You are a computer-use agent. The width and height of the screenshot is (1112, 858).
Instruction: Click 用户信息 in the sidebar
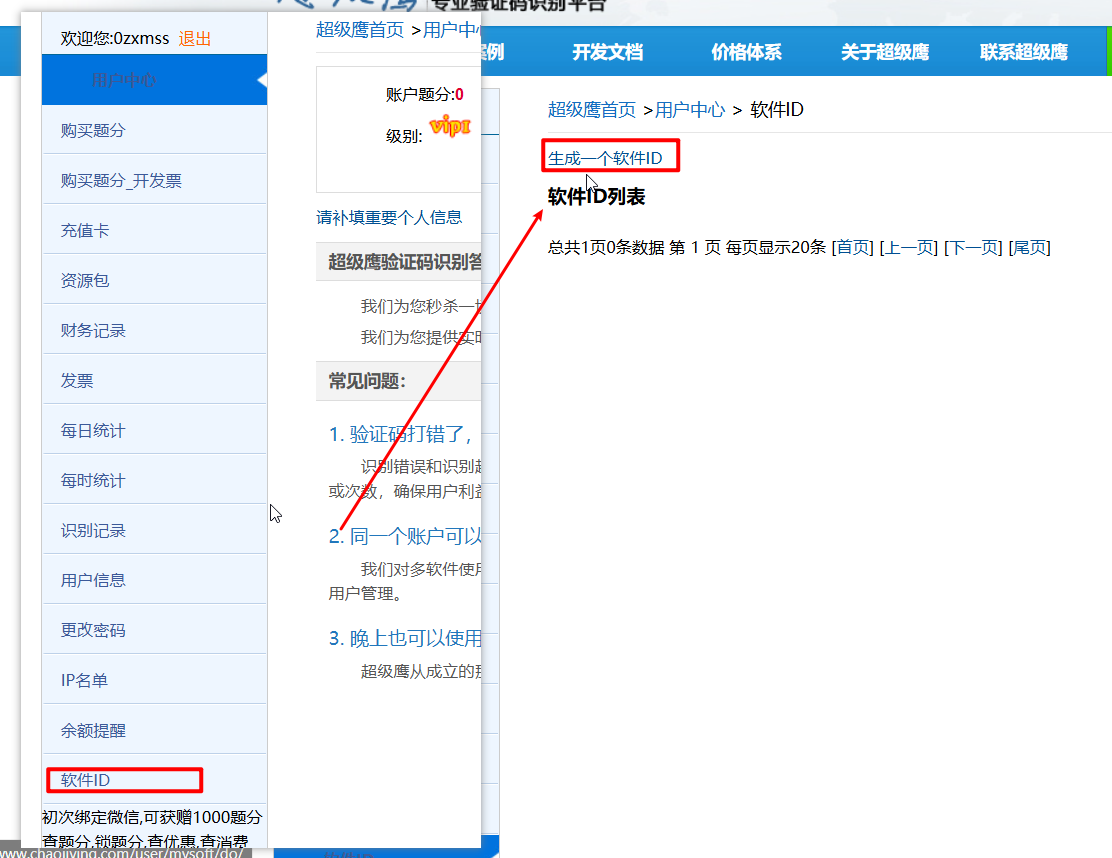tap(93, 581)
